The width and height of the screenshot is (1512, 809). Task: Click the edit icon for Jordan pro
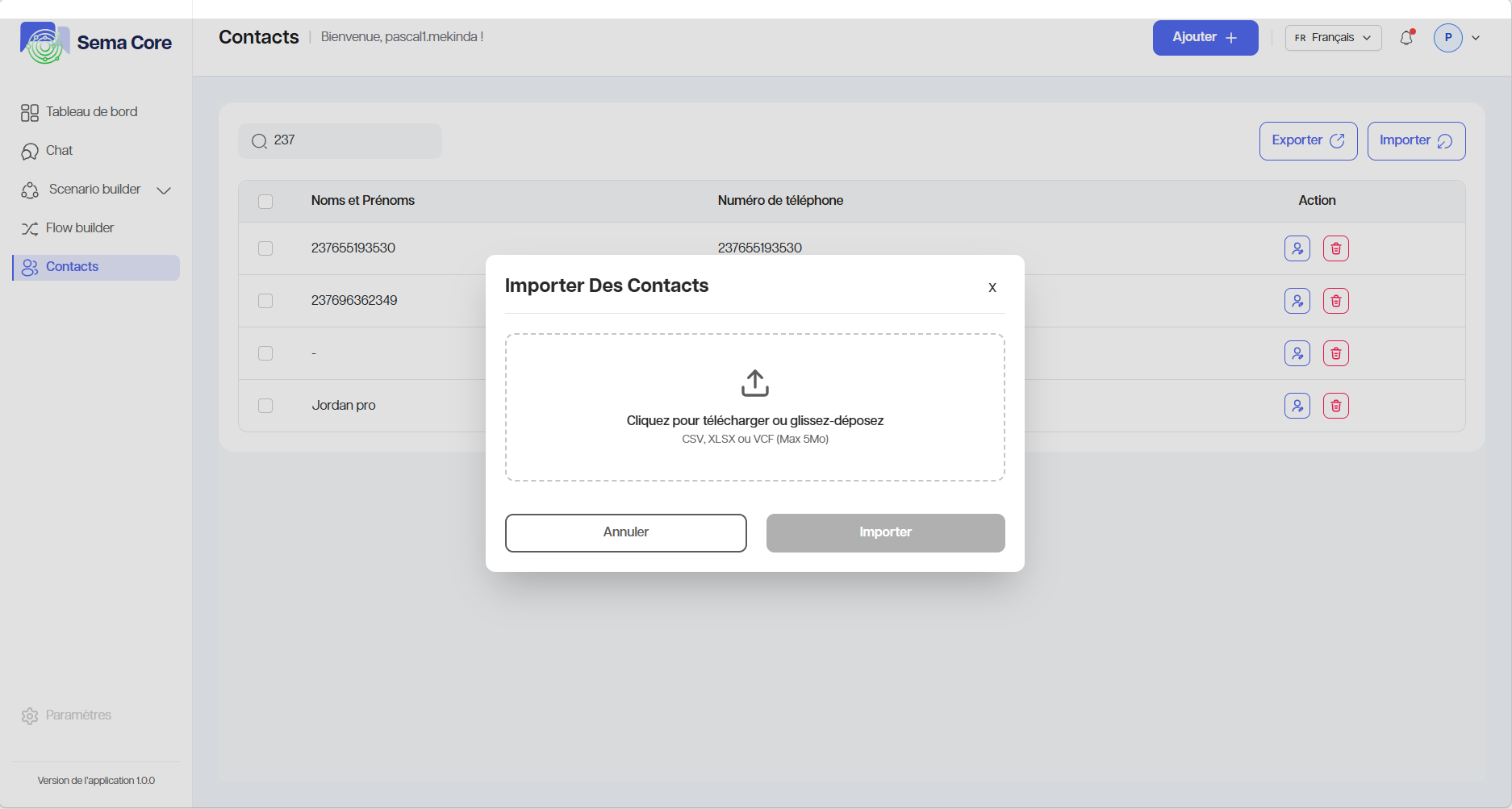click(x=1297, y=406)
